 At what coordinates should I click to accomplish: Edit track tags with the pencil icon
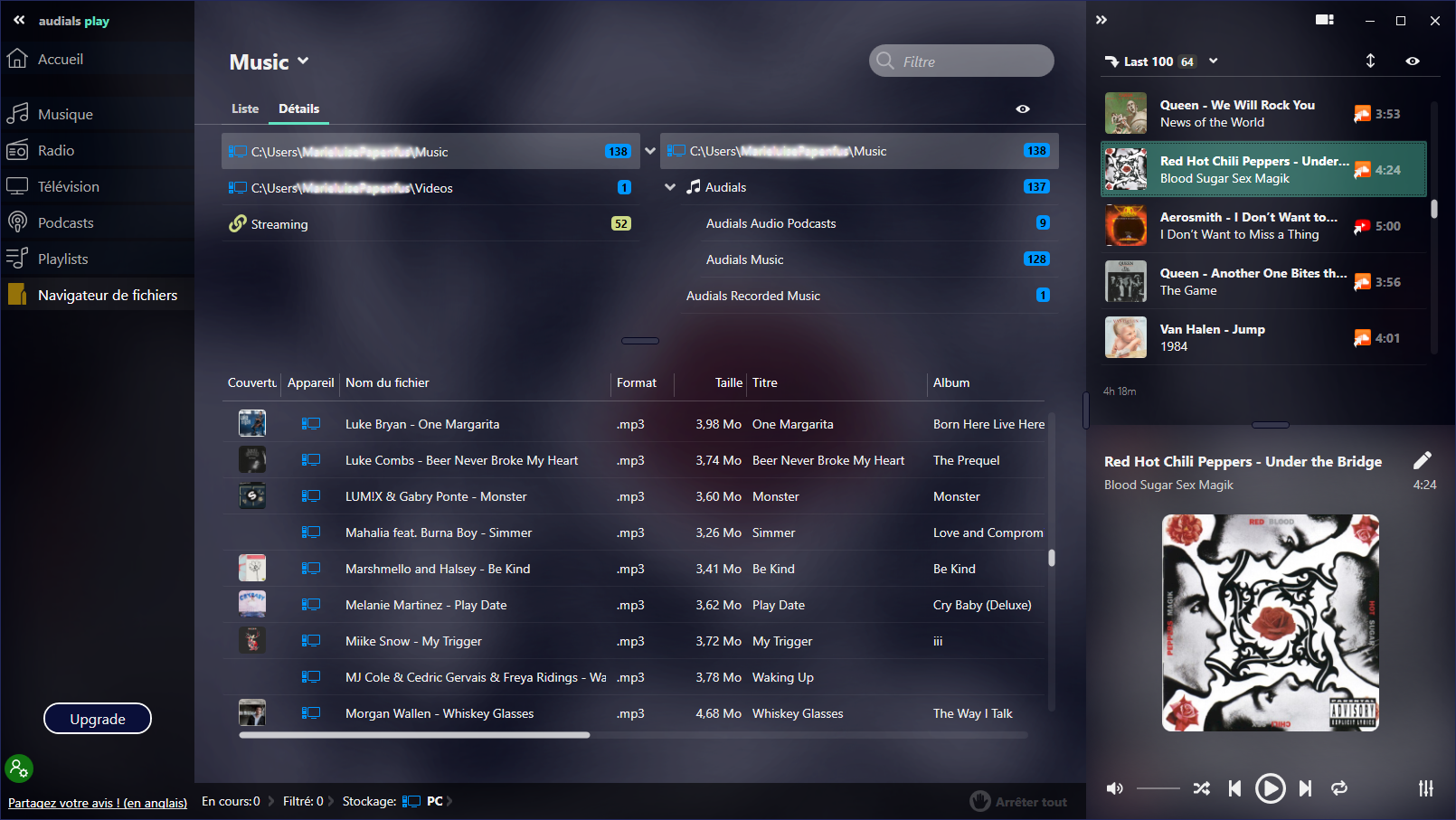(1423, 461)
